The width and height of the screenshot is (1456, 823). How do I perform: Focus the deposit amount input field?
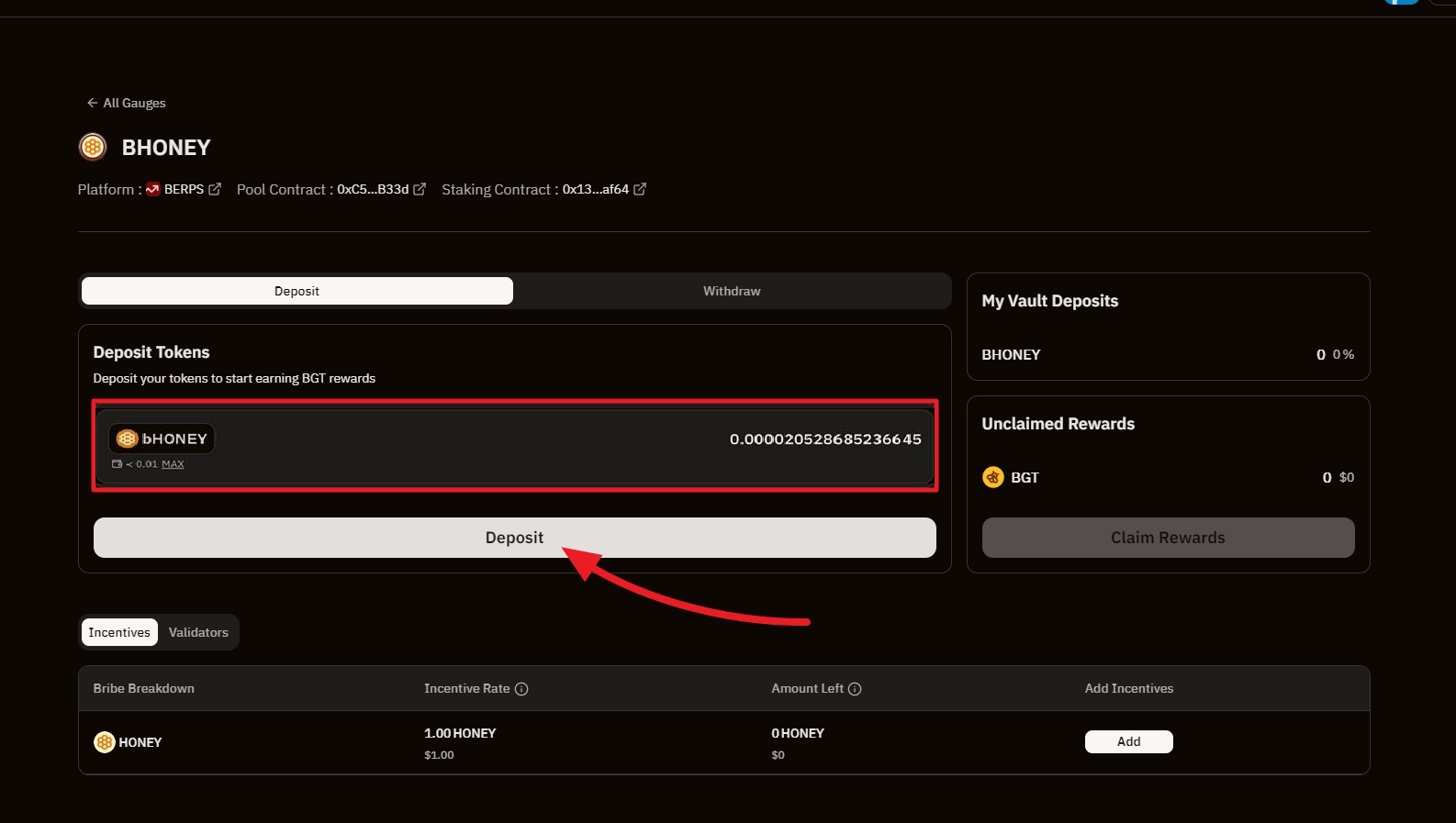(824, 439)
